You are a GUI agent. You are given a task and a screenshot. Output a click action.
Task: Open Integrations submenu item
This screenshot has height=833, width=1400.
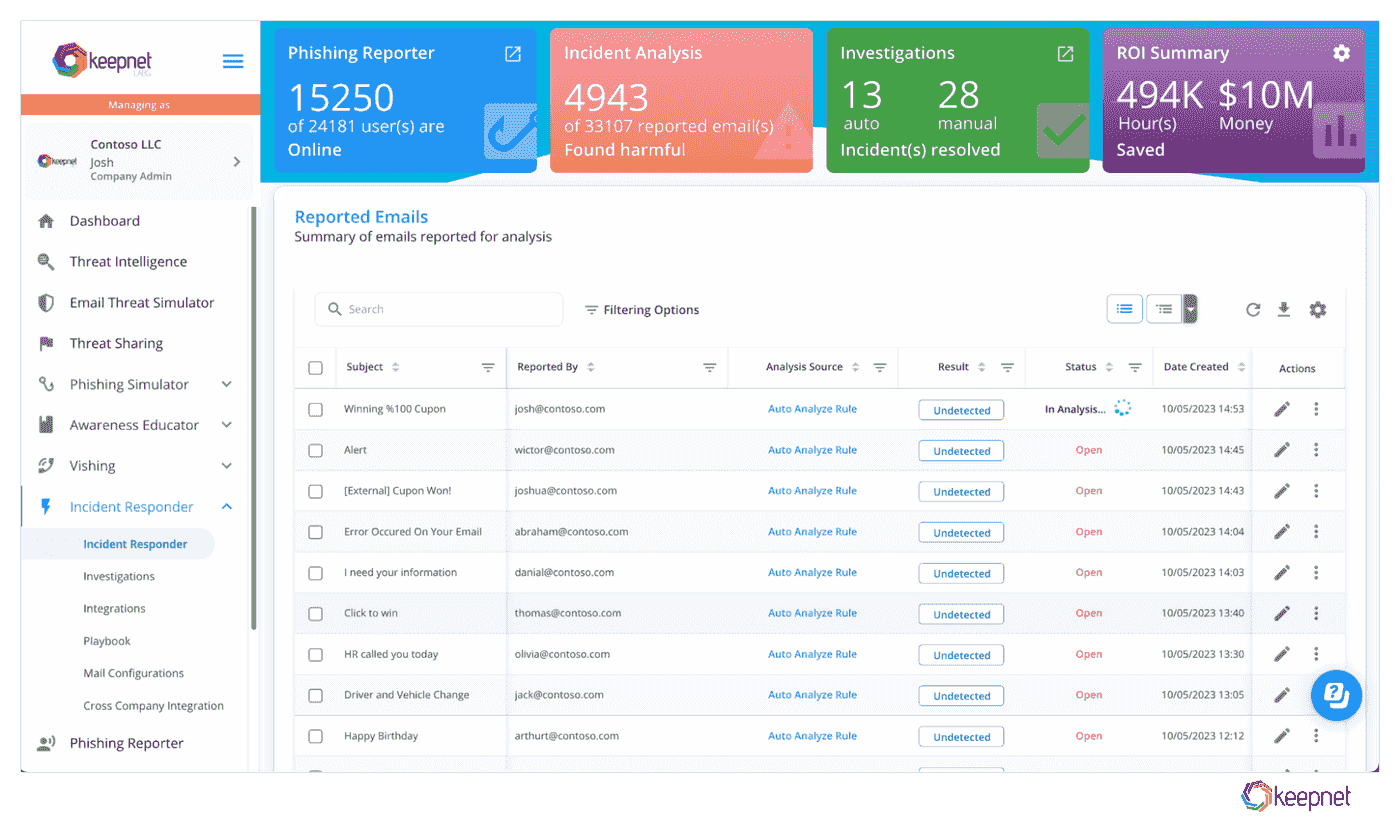pyautogui.click(x=114, y=608)
